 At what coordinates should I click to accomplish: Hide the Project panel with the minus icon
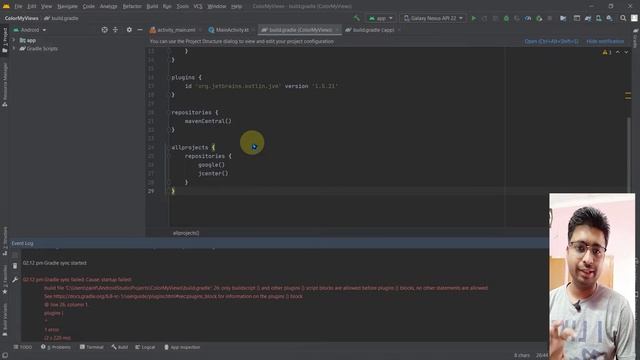[140, 30]
